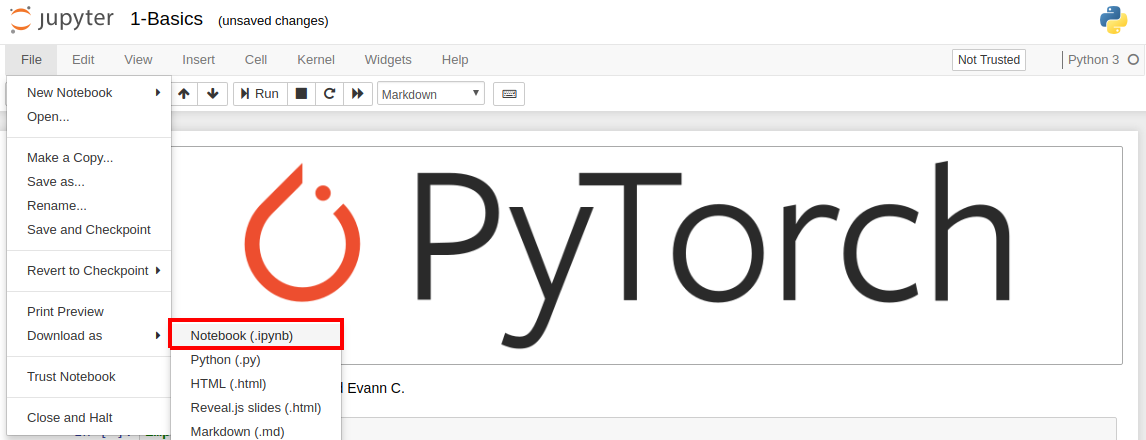Interrupt the kernel with stop icon

click(x=301, y=94)
